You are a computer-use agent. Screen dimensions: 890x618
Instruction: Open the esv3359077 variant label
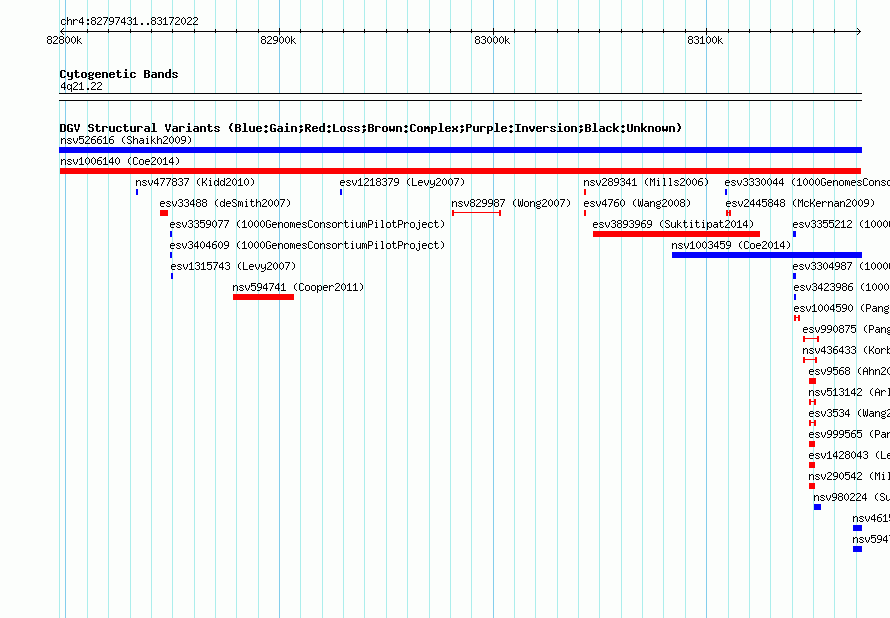pyautogui.click(x=307, y=224)
